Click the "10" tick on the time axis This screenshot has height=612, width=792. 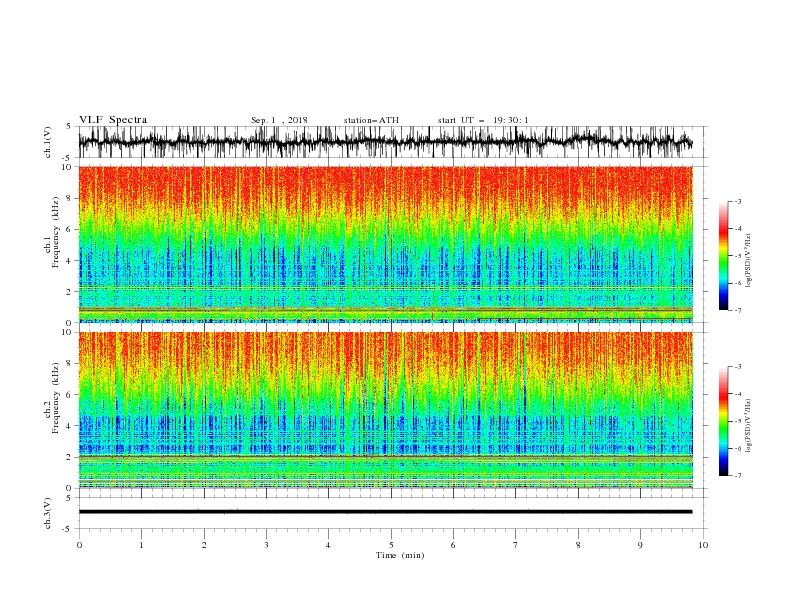point(703,545)
